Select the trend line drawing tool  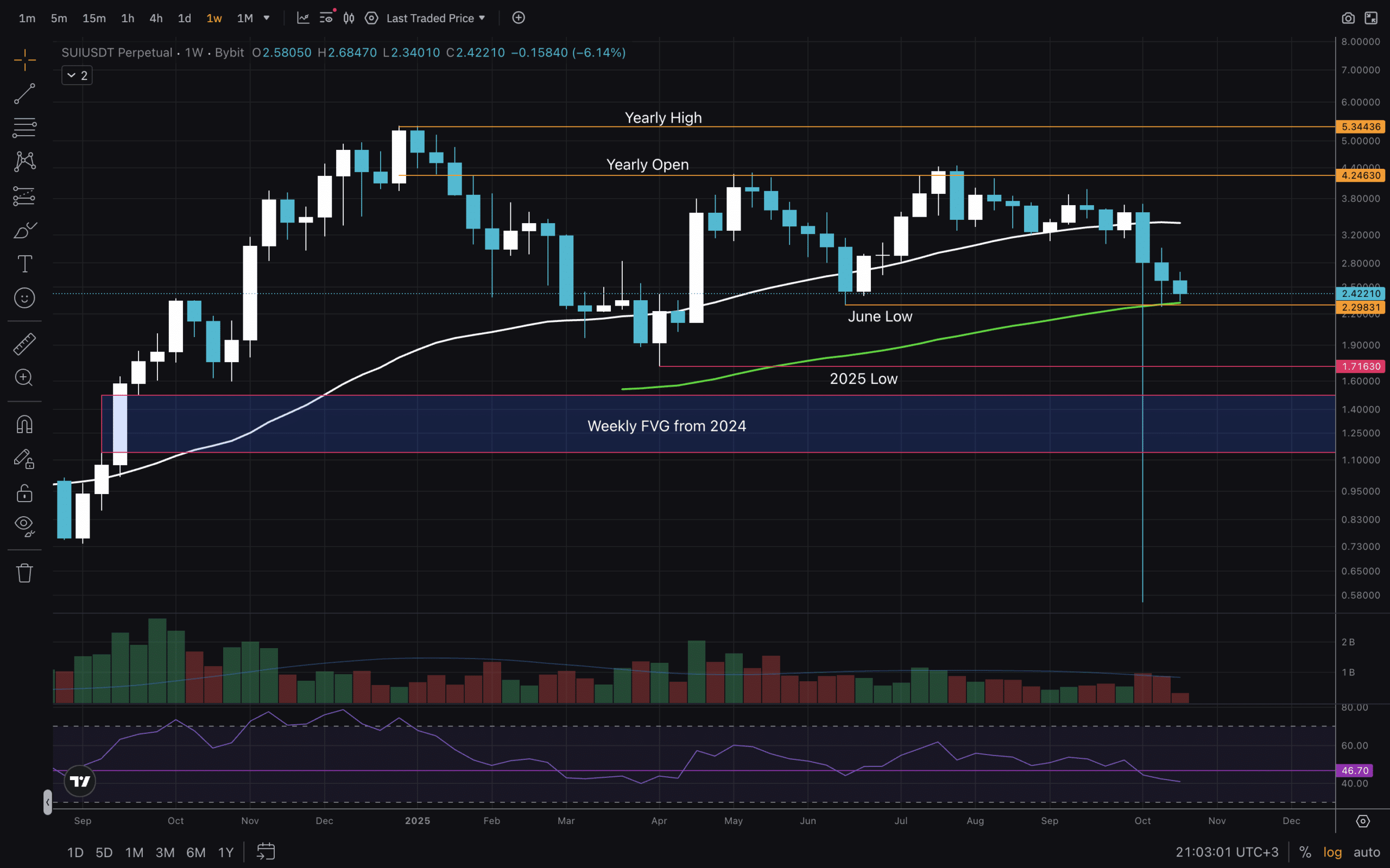pos(24,93)
